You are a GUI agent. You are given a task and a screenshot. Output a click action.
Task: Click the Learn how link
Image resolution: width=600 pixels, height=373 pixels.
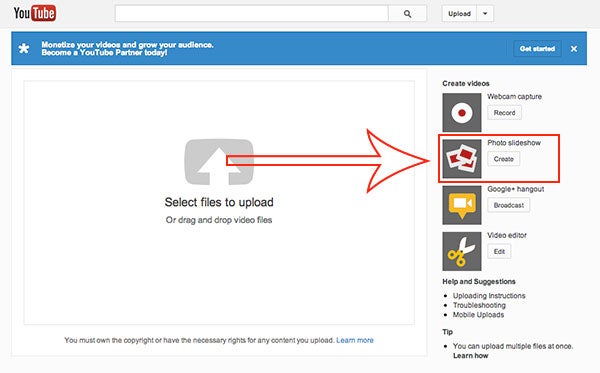[471, 356]
